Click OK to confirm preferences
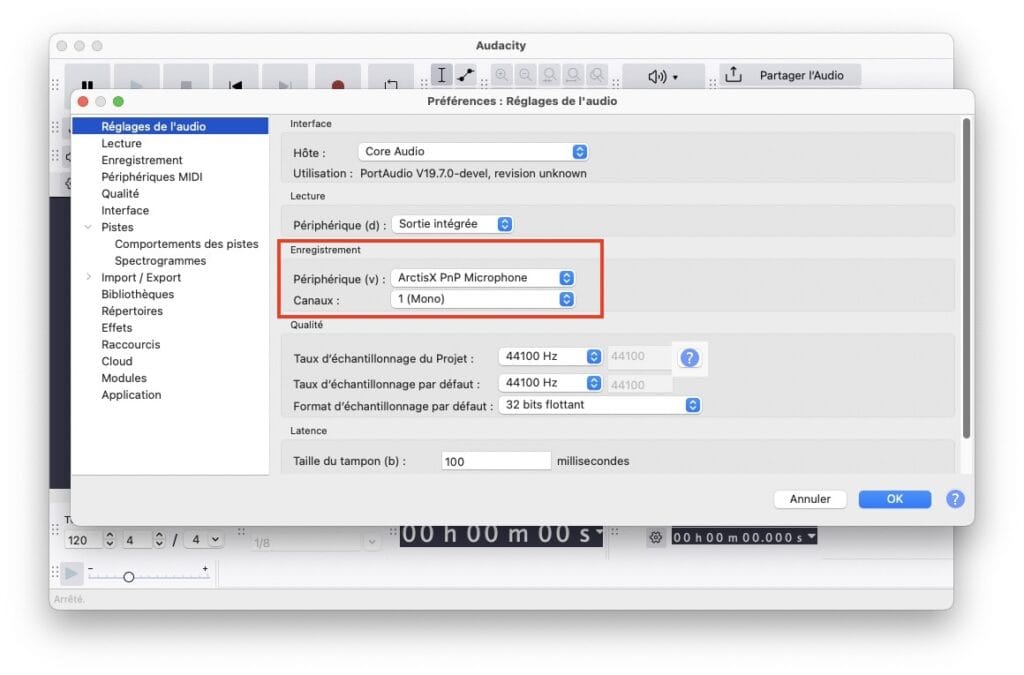The image size is (1024, 675). pyautogui.click(x=895, y=499)
